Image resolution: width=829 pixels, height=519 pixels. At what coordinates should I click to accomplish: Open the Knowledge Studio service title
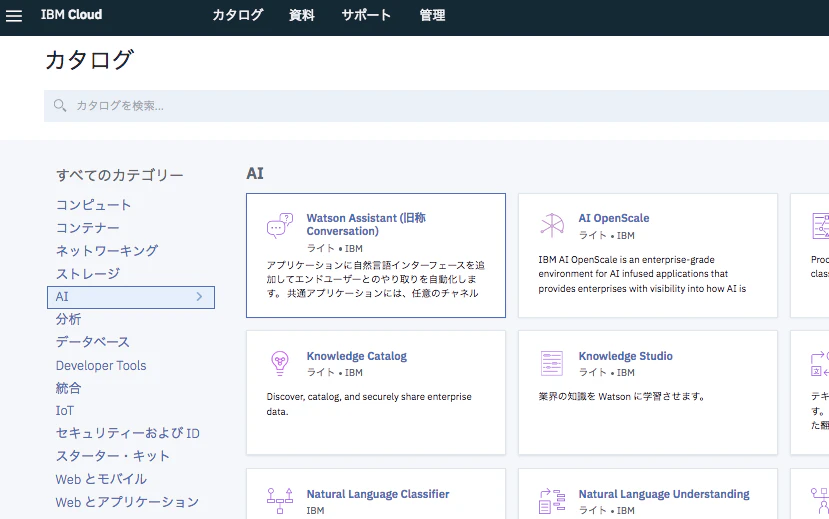pyautogui.click(x=625, y=356)
